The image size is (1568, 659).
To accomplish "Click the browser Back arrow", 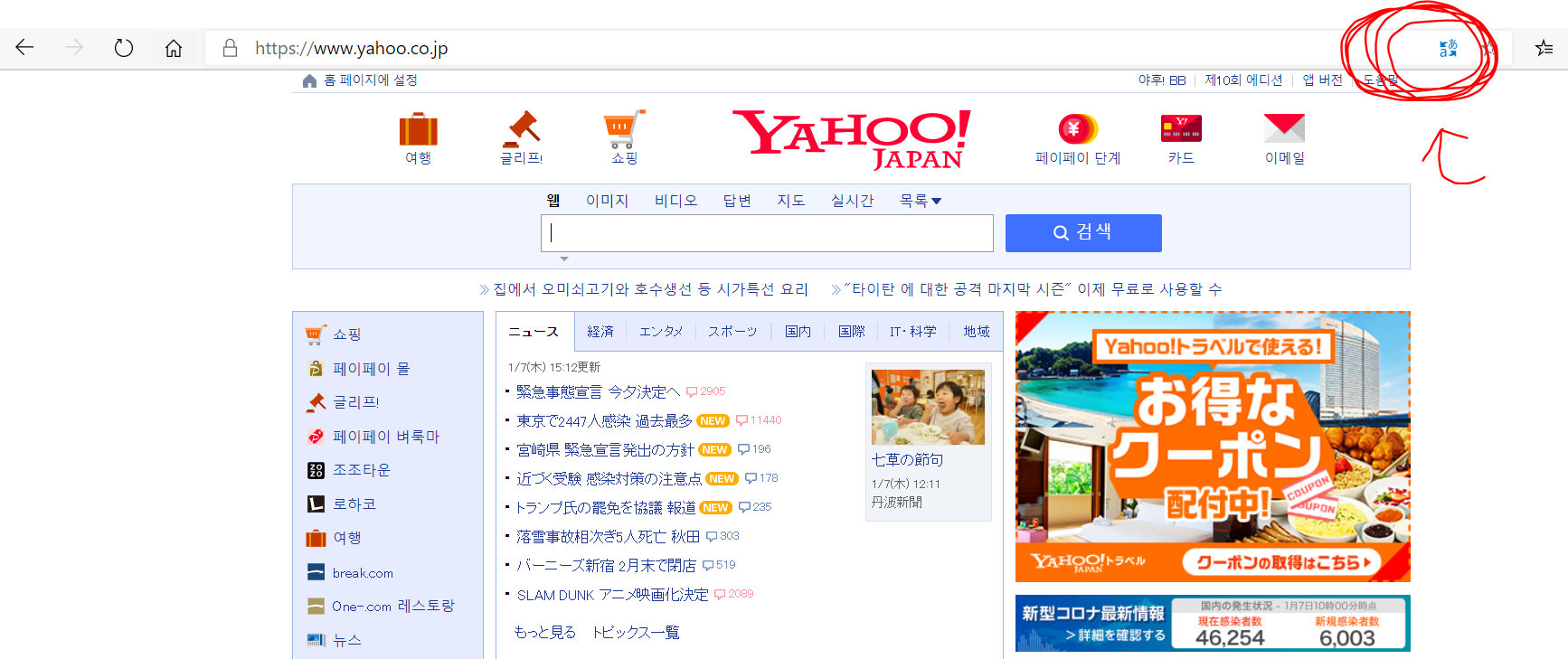I will 24,48.
